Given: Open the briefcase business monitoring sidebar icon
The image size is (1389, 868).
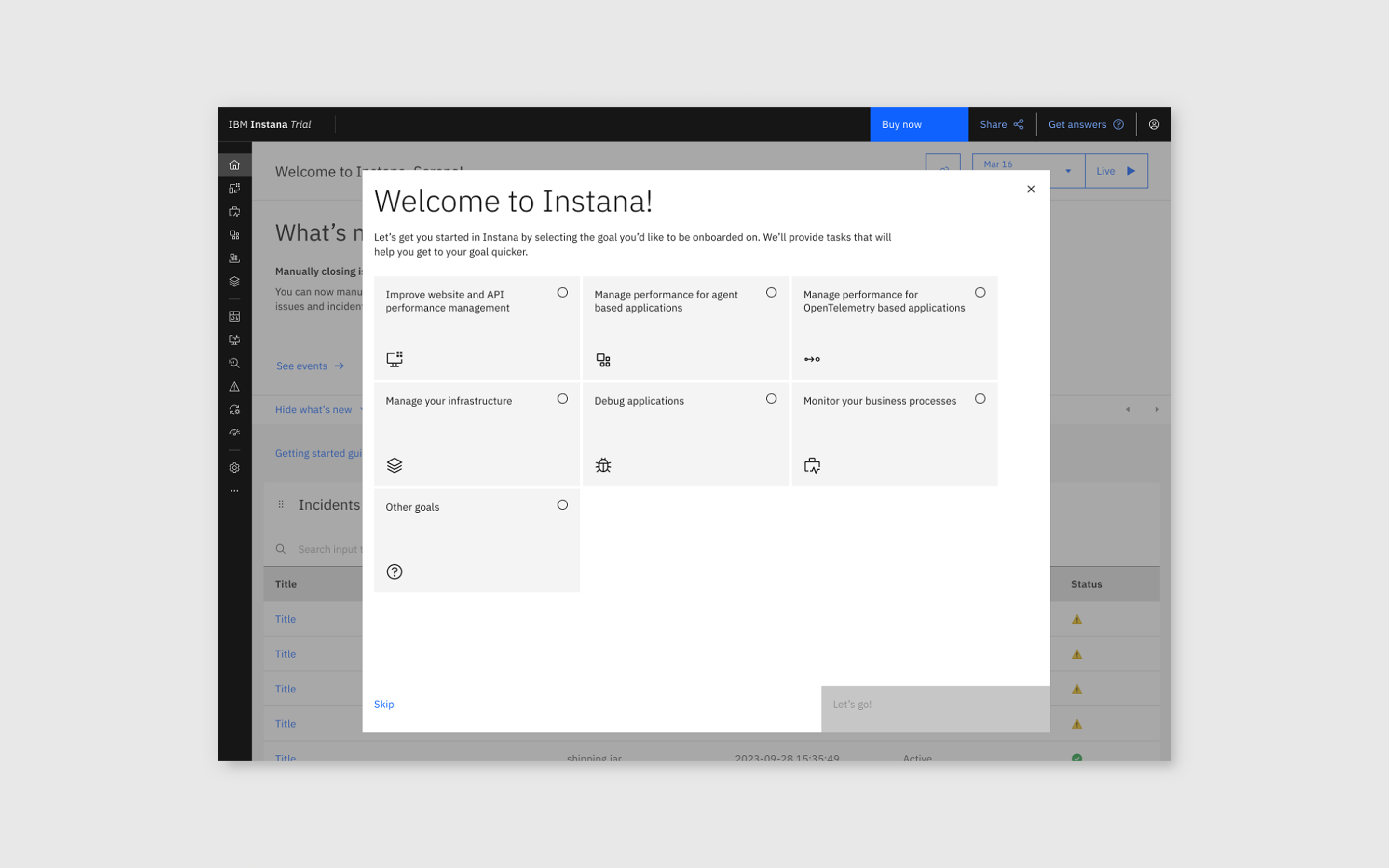Looking at the screenshot, I should (234, 212).
